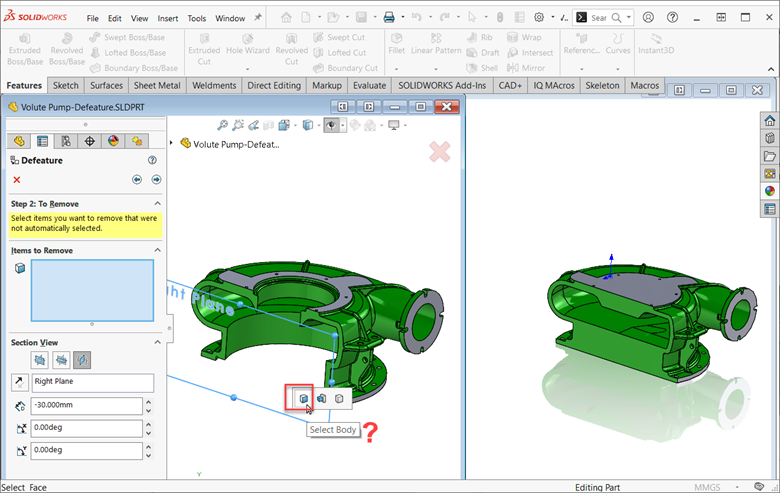780x493 pixels.
Task: Click the Items to Remove selection box
Action: pos(93,291)
